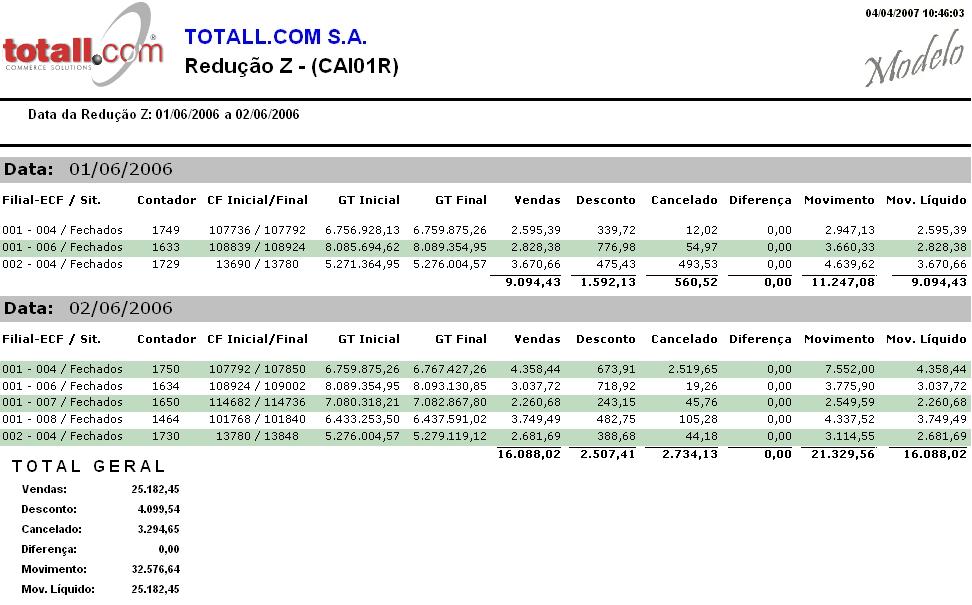Click the "Data da Redução Z" date range line
972x605 pixels.
(164, 114)
